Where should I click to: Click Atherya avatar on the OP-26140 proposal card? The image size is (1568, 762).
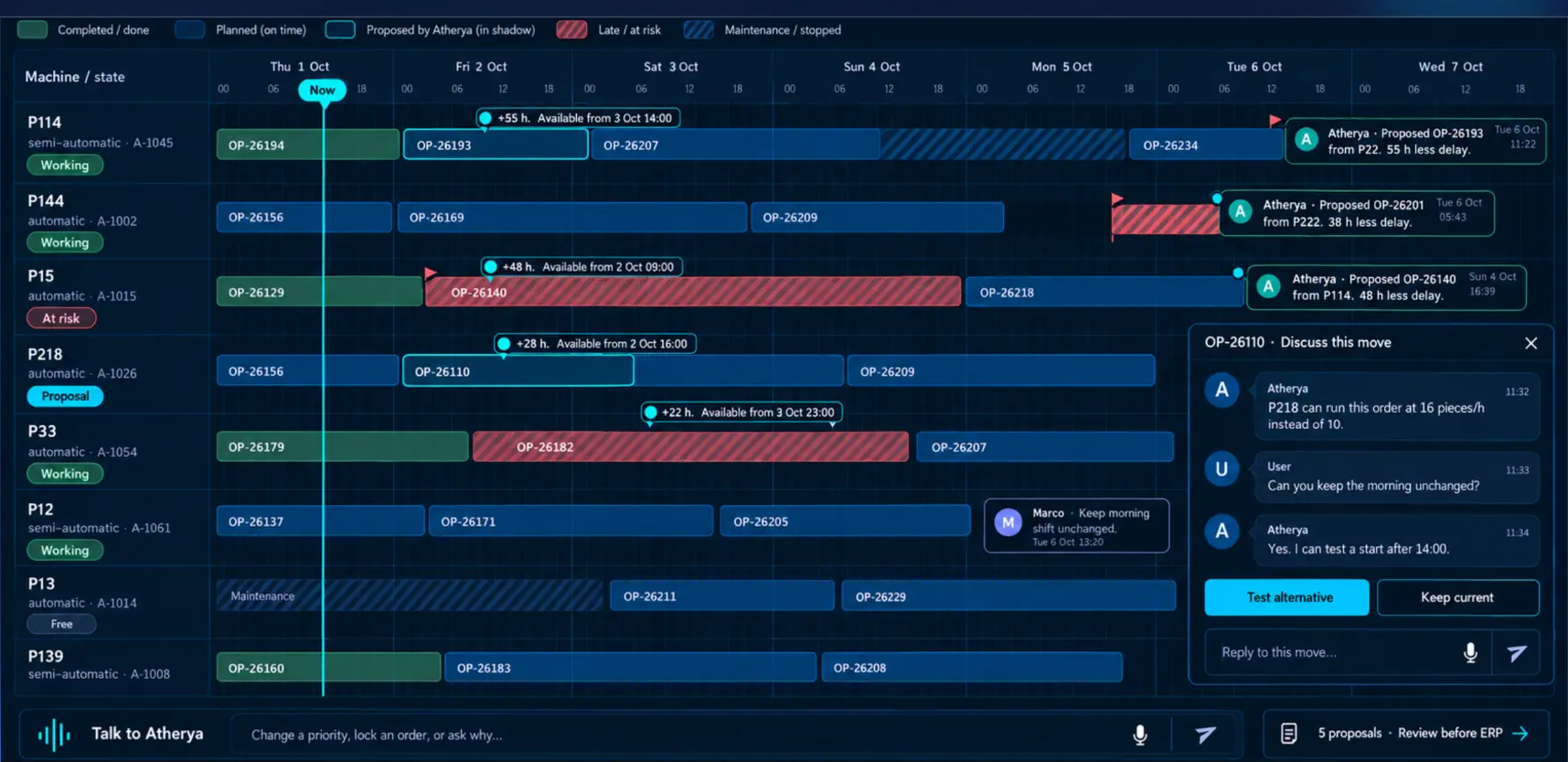pyautogui.click(x=1268, y=286)
